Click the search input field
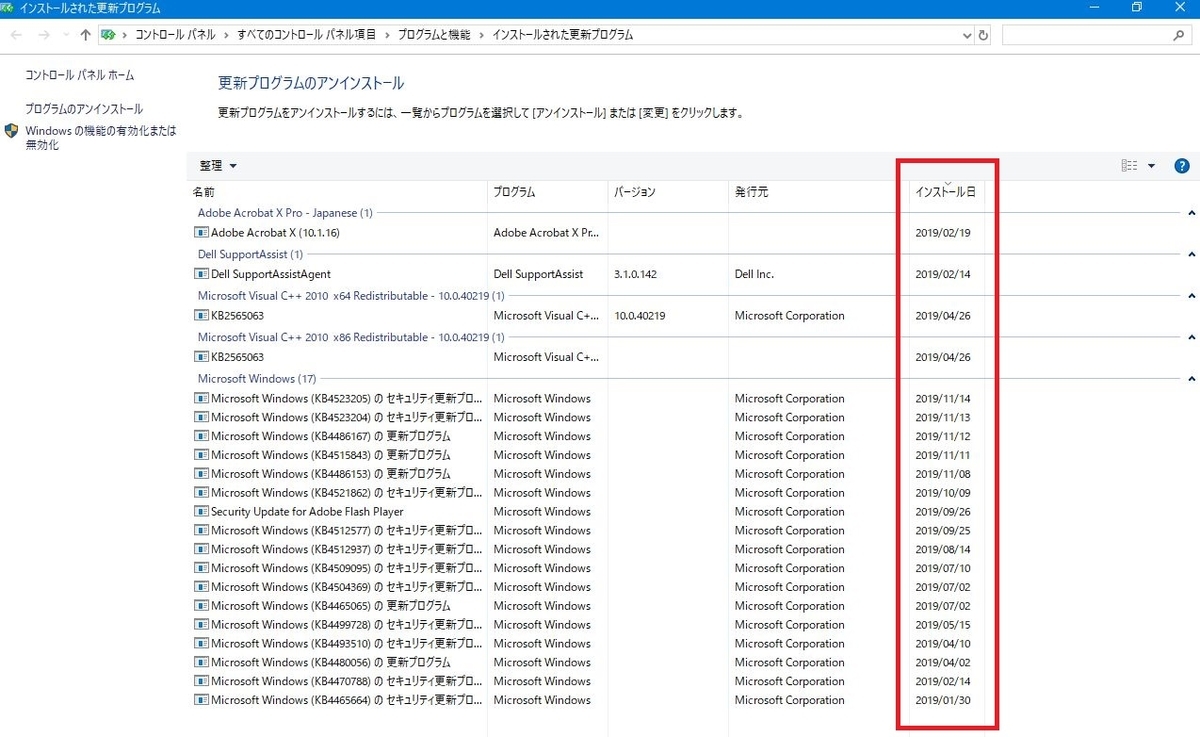 pyautogui.click(x=1087, y=35)
